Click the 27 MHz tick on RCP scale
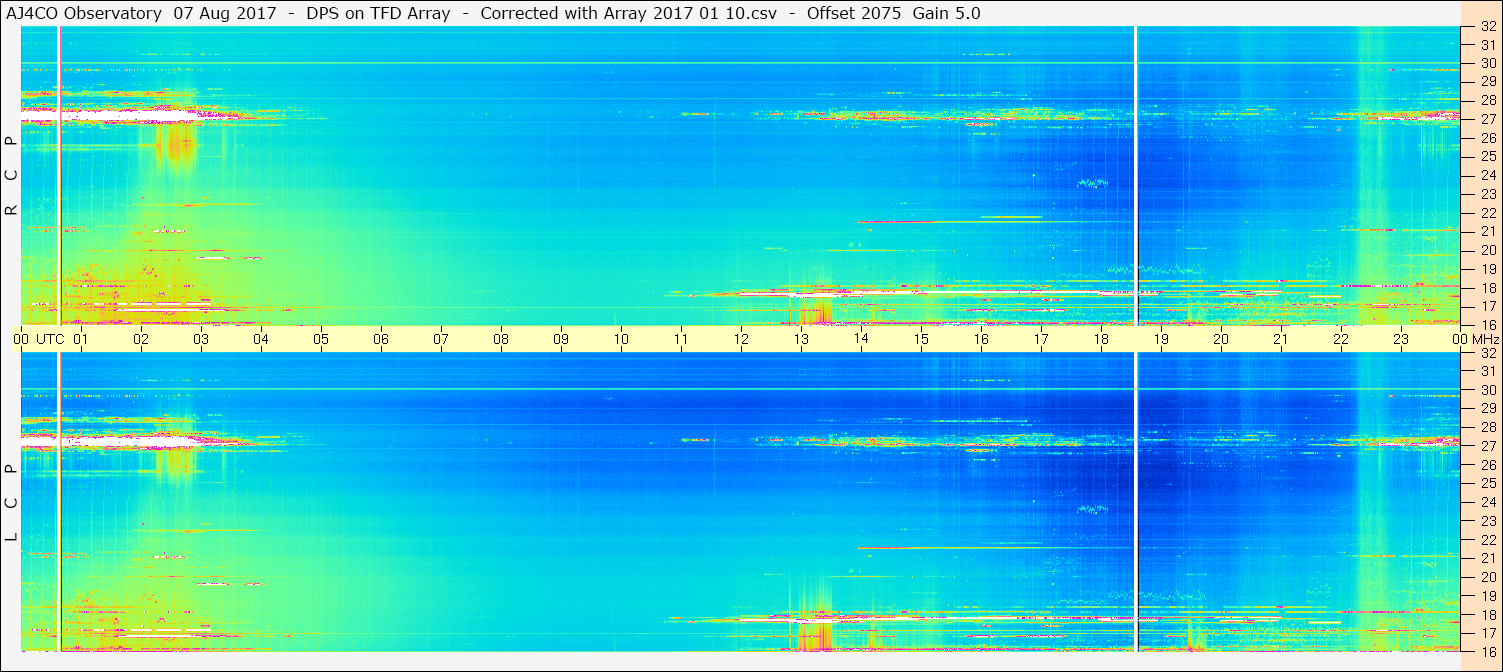Image resolution: width=1503 pixels, height=672 pixels. (1487, 119)
